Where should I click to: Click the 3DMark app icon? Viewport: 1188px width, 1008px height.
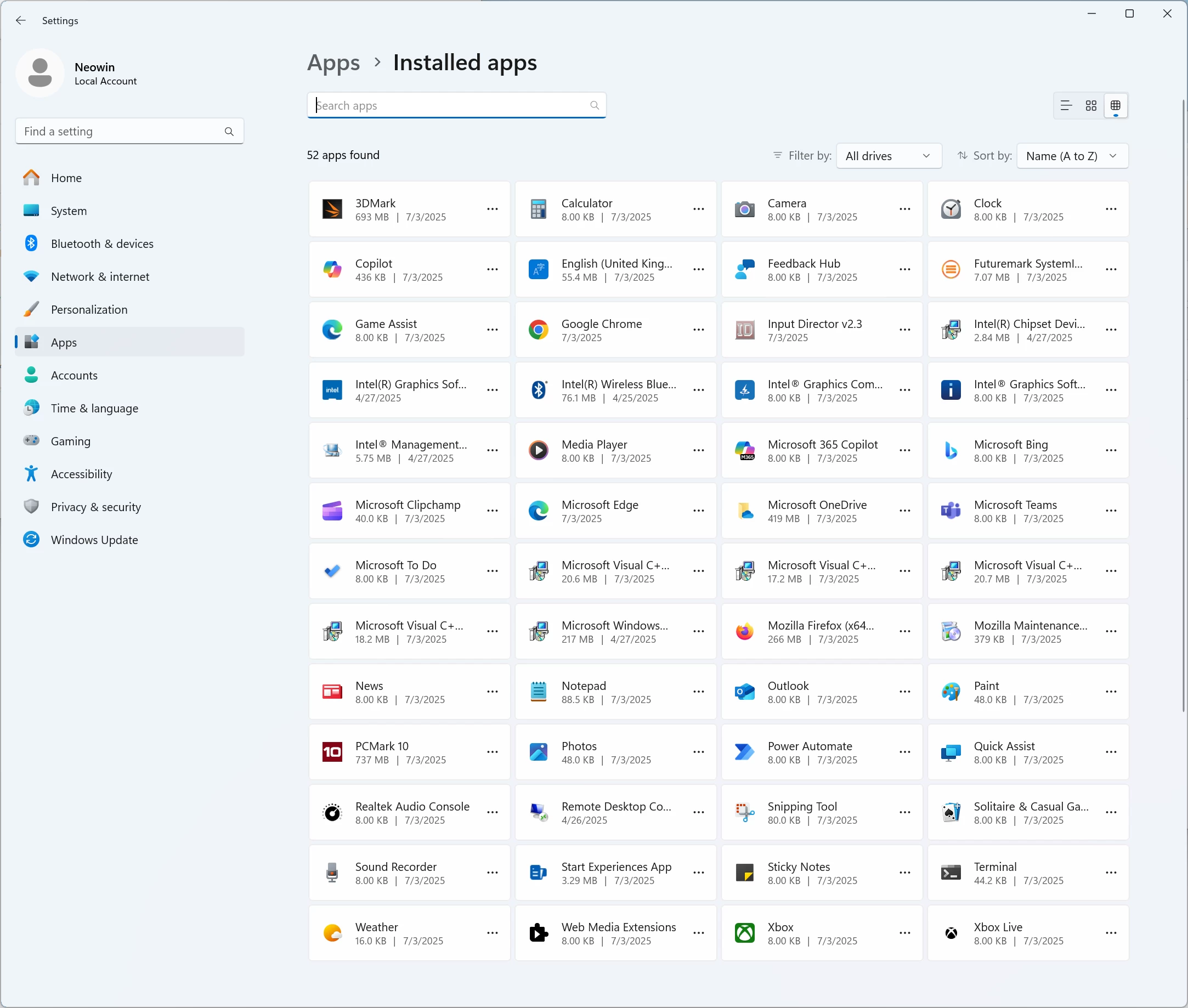[x=332, y=209]
